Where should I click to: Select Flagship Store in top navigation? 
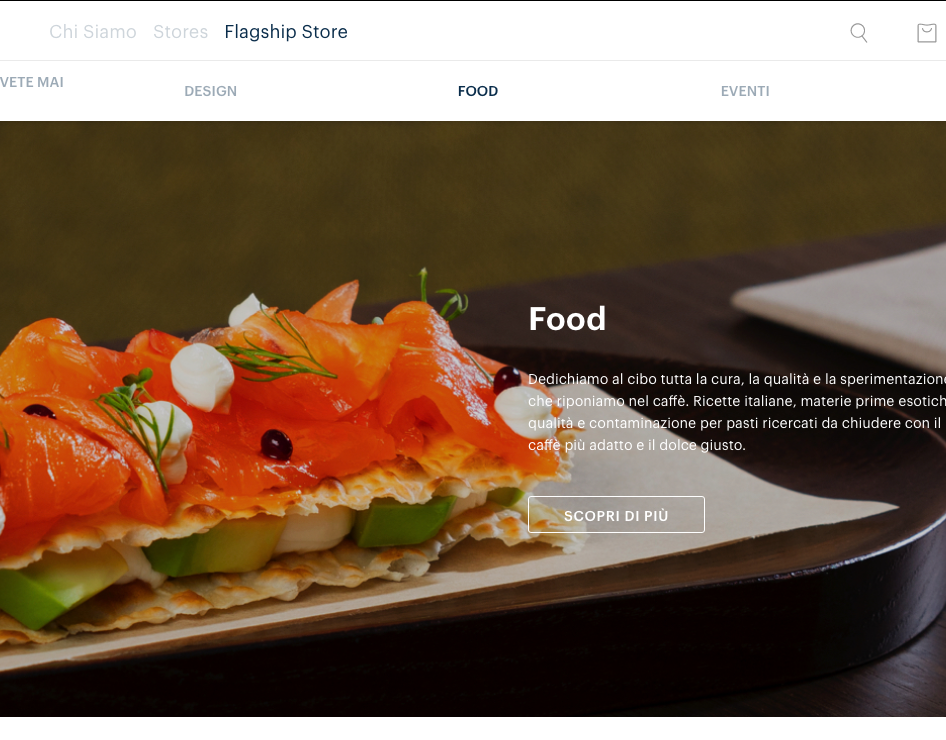pyautogui.click(x=286, y=31)
